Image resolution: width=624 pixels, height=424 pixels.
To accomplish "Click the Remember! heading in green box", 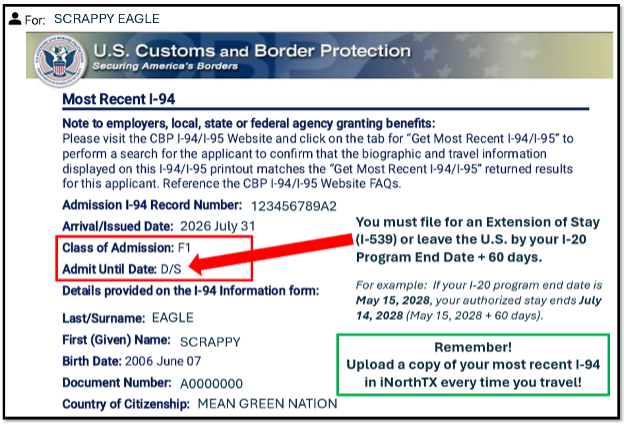I will point(473,347).
